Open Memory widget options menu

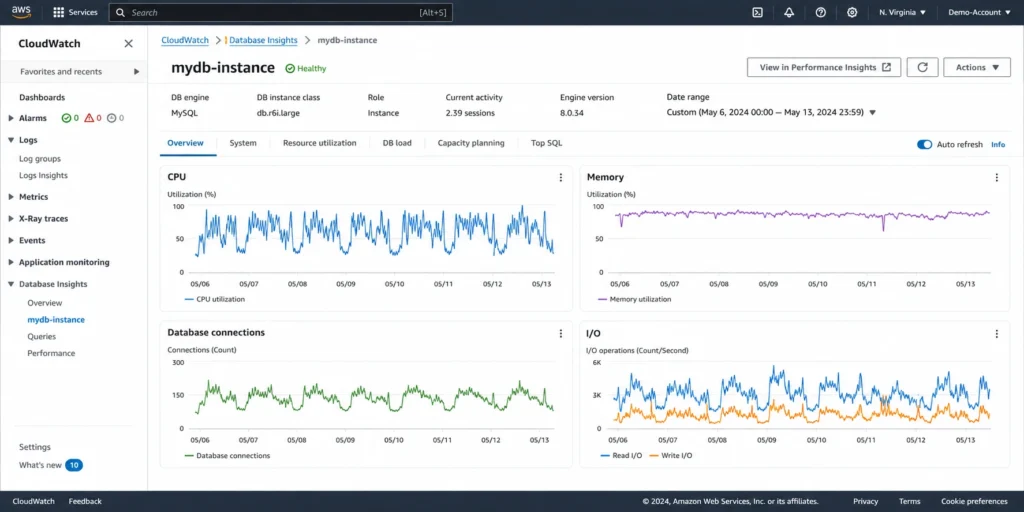click(x=997, y=178)
